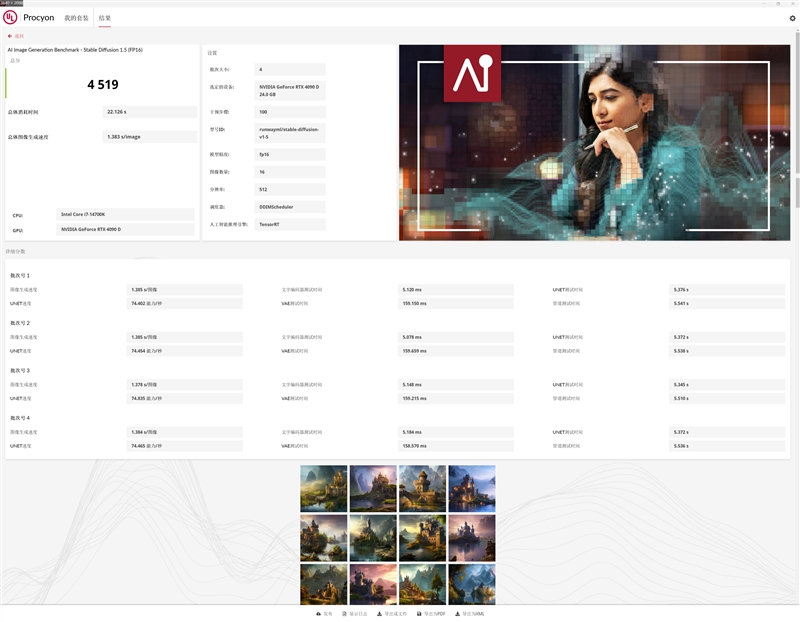Click the export as file button
The height and width of the screenshot is (622, 800).
[392, 614]
